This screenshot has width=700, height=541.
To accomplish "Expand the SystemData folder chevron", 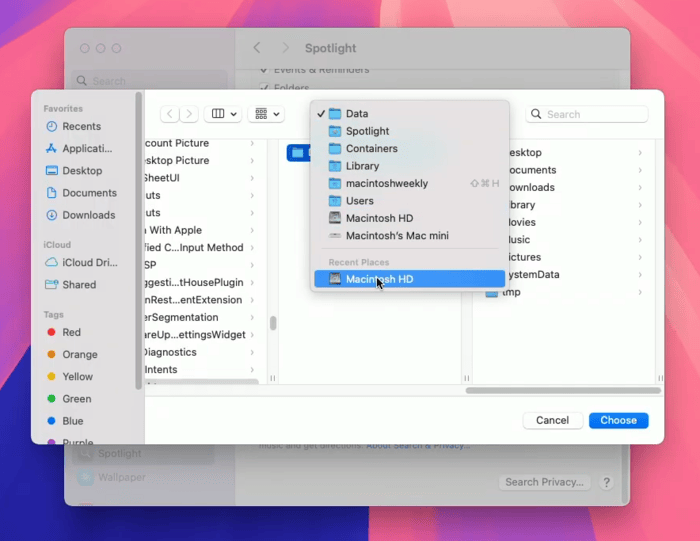I will (640, 275).
